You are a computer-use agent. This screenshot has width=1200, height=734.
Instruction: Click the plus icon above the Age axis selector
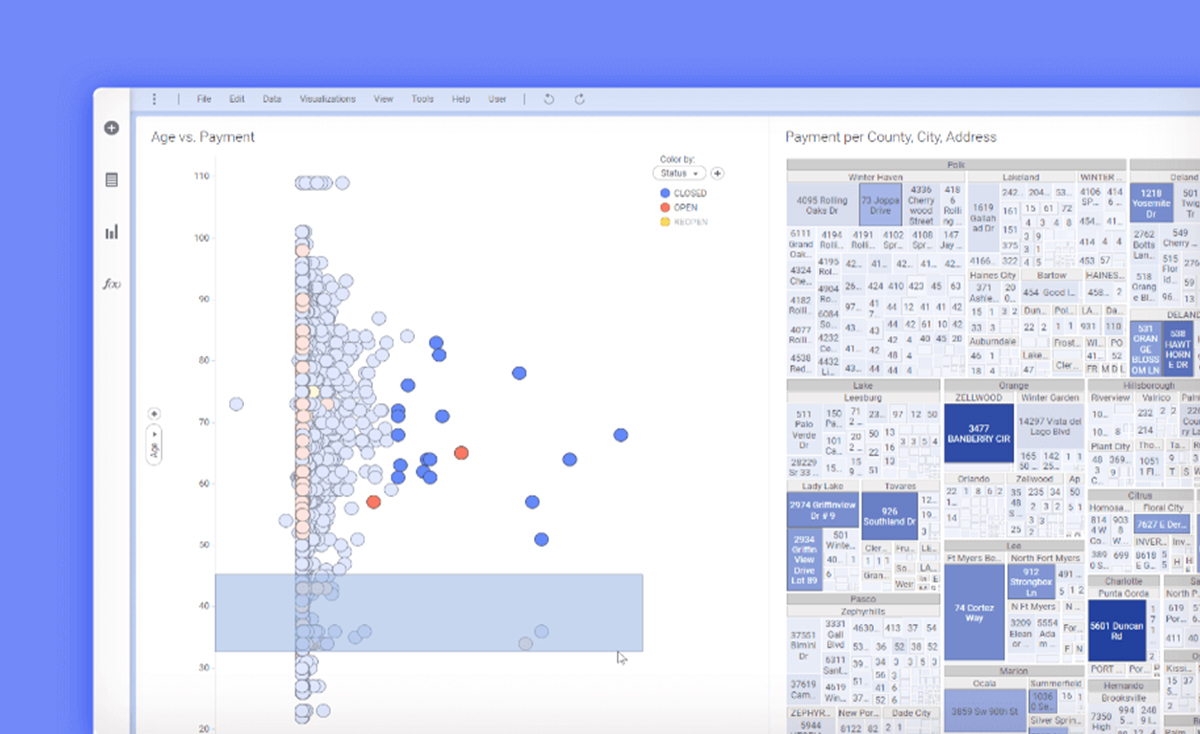pos(154,413)
